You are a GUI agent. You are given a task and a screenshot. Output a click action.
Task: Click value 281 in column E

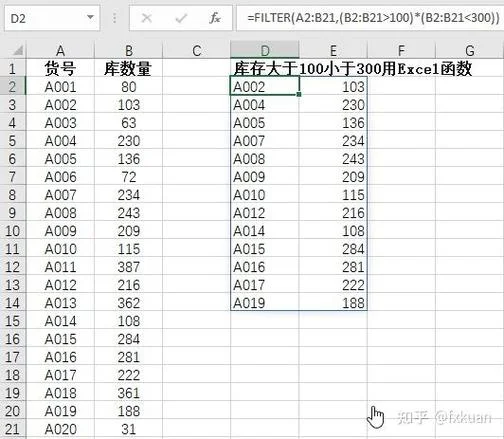point(333,267)
